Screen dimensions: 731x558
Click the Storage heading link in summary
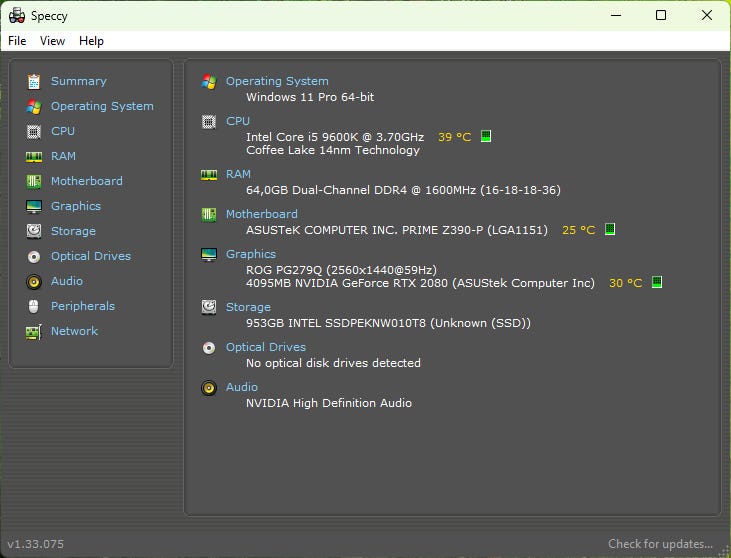click(x=248, y=307)
